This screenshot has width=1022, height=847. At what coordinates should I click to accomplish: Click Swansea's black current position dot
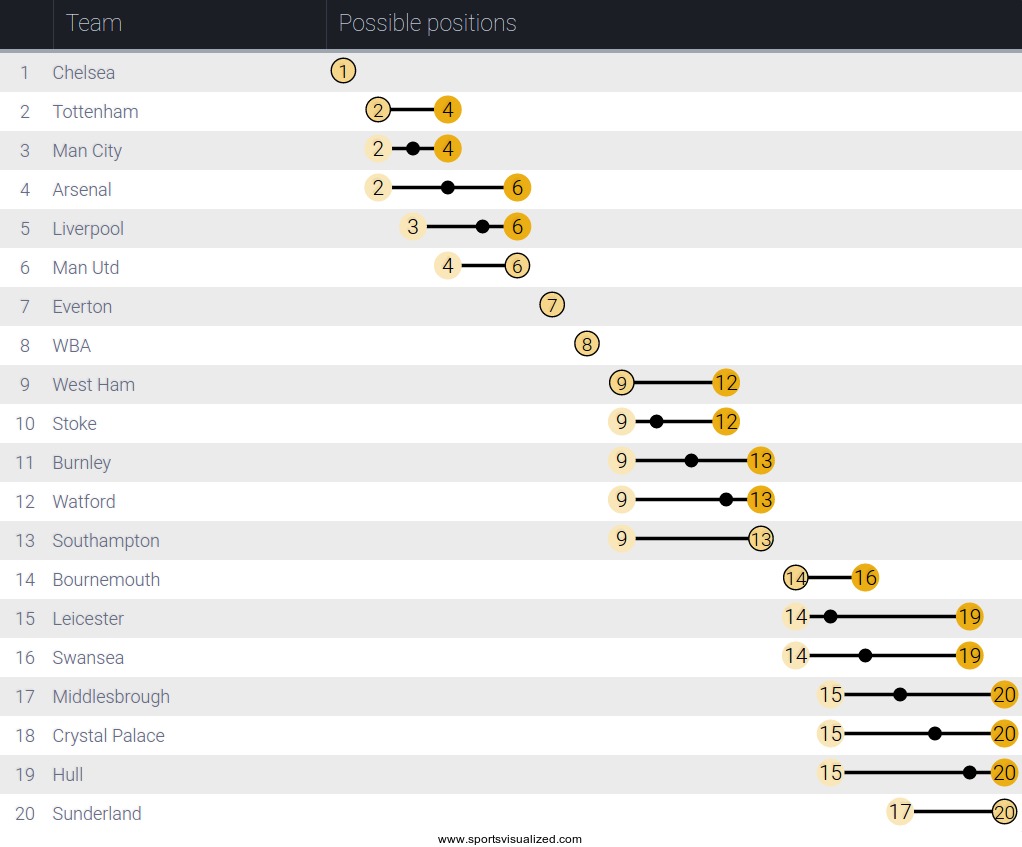click(x=866, y=656)
